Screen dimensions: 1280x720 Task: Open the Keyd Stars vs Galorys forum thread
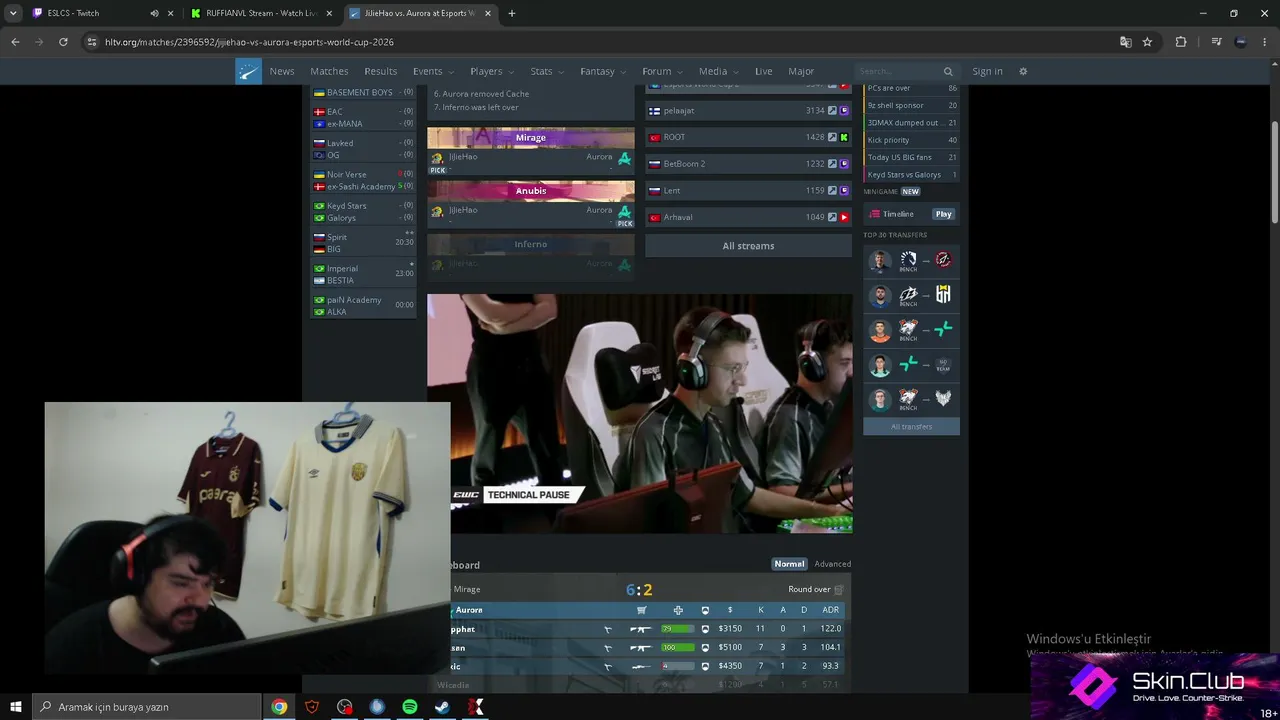(911, 175)
